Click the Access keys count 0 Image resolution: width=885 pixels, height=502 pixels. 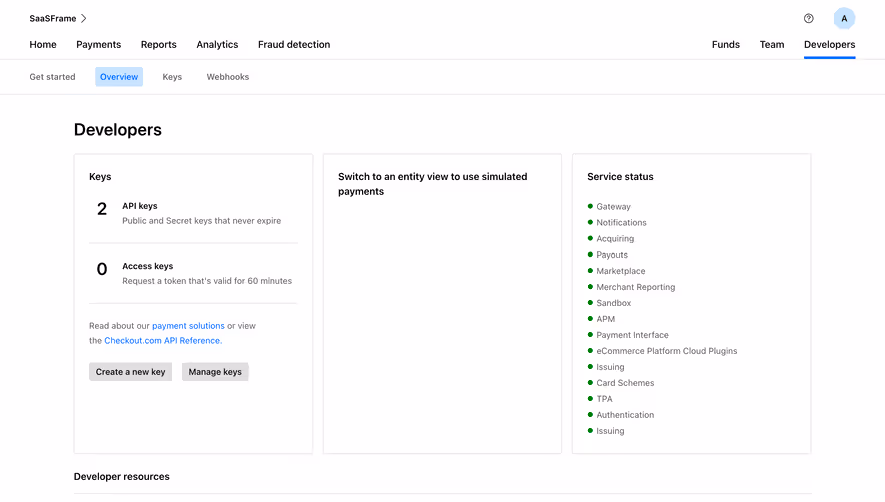(102, 269)
